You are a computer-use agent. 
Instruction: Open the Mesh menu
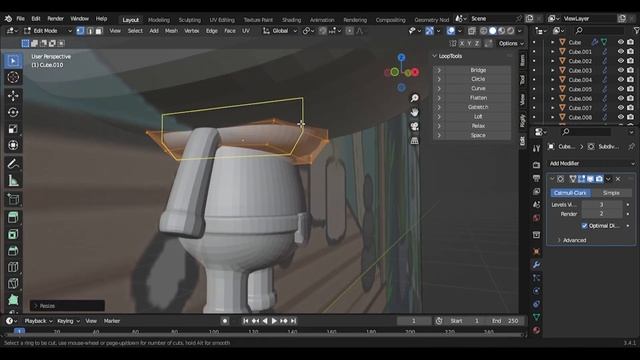(171, 31)
